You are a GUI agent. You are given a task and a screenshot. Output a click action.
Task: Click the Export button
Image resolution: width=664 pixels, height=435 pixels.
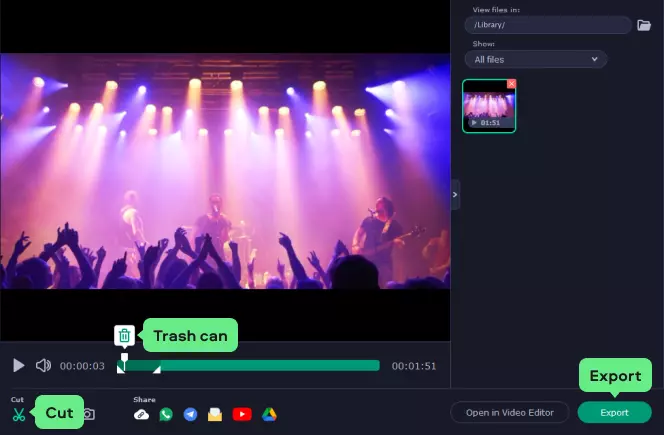click(614, 412)
